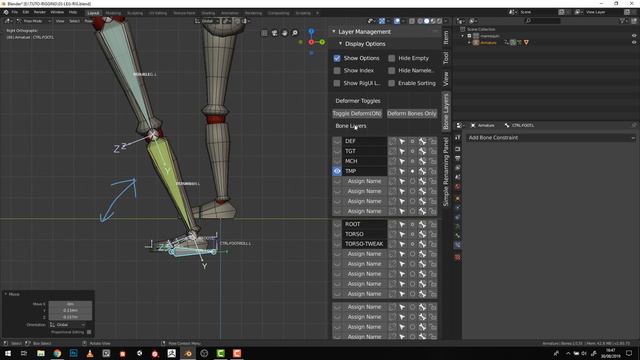The image size is (640, 360).
Task: Select solid viewport shading icon
Action: pos(426,21)
